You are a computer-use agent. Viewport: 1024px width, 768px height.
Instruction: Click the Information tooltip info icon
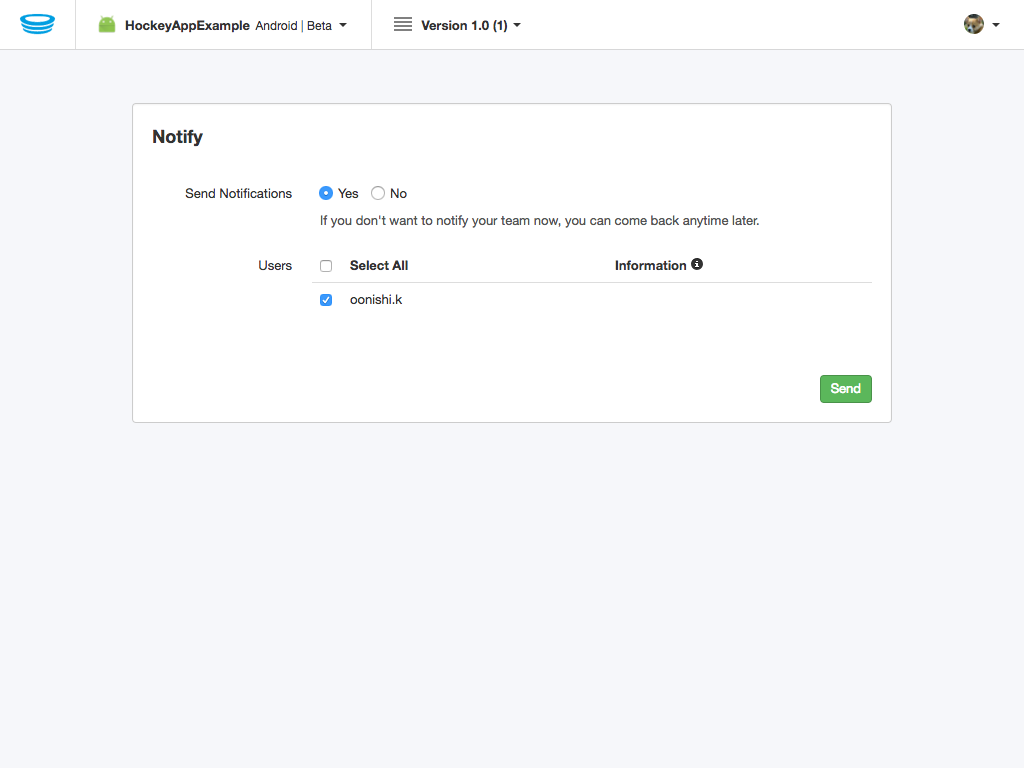point(697,264)
